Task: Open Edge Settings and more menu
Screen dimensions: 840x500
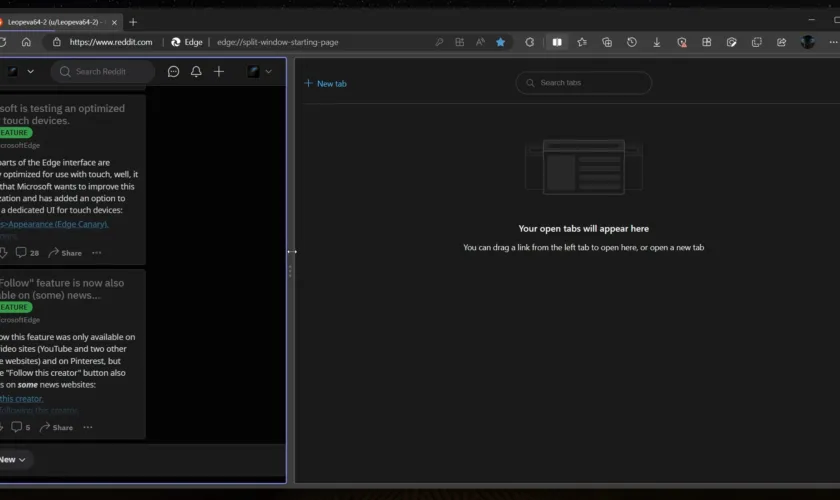Action: (833, 42)
